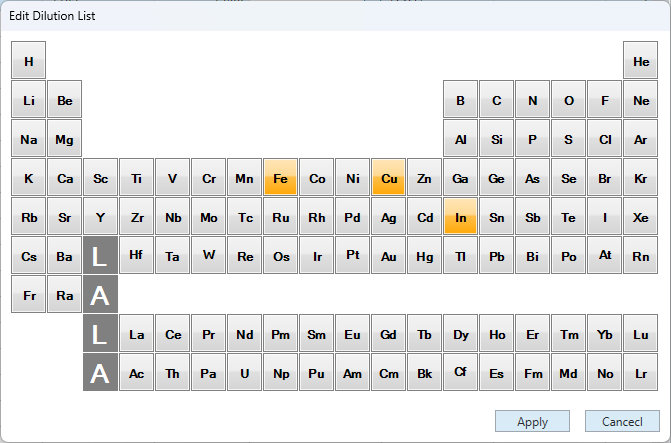Select the He element tile

tap(641, 60)
